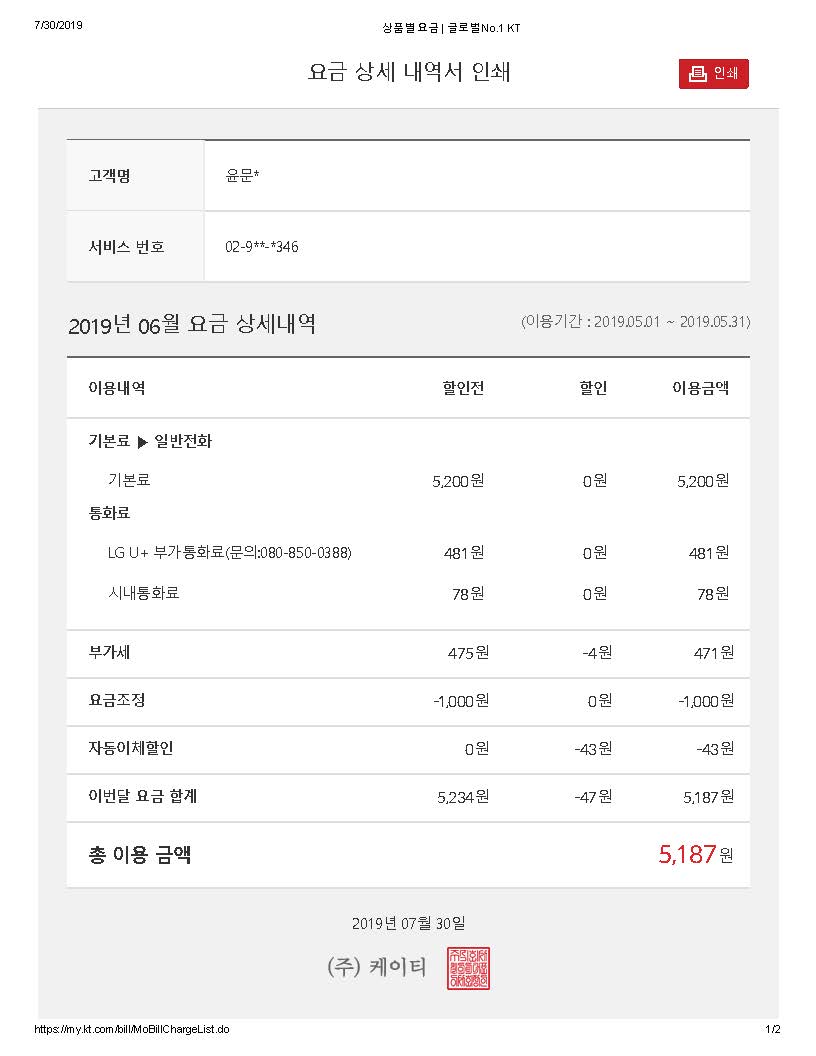816x1056 pixels.
Task: Click the 요금조정 row label
Action: [x=117, y=700]
